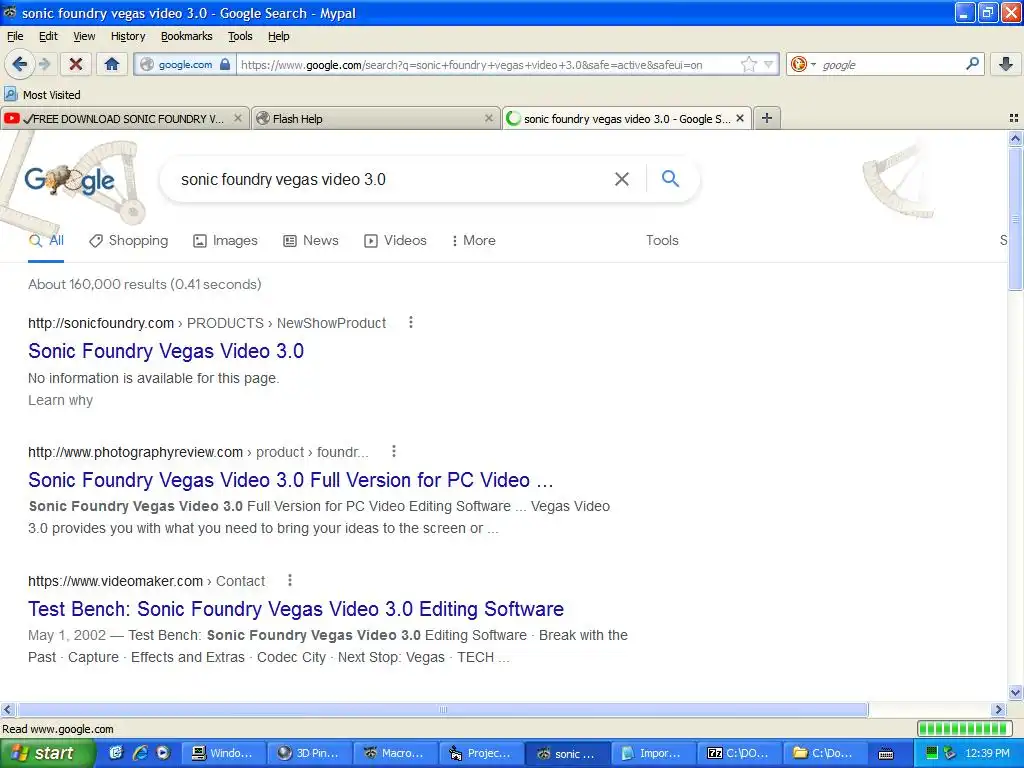
Task: Bookmark this page with the star icon
Action: point(748,64)
